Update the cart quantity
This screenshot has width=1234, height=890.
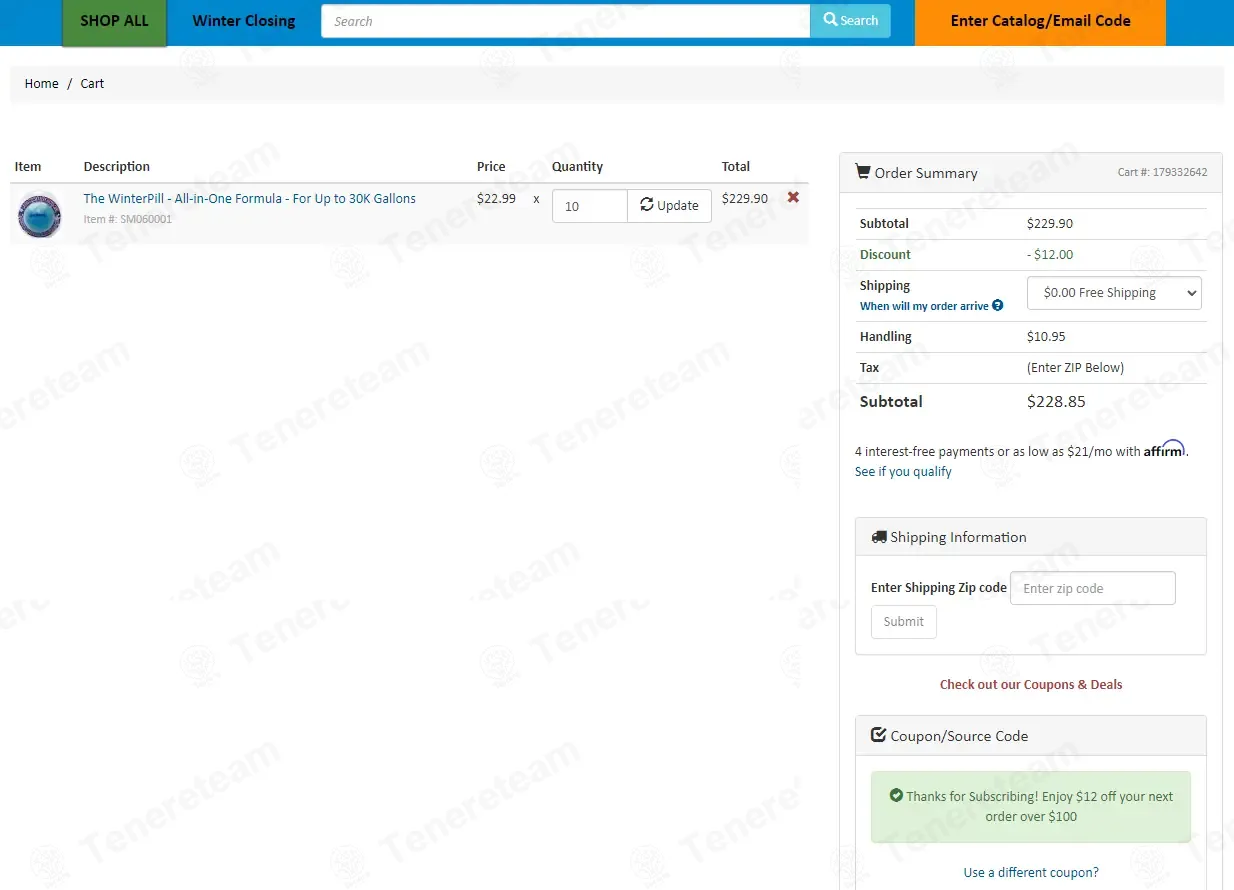click(670, 205)
